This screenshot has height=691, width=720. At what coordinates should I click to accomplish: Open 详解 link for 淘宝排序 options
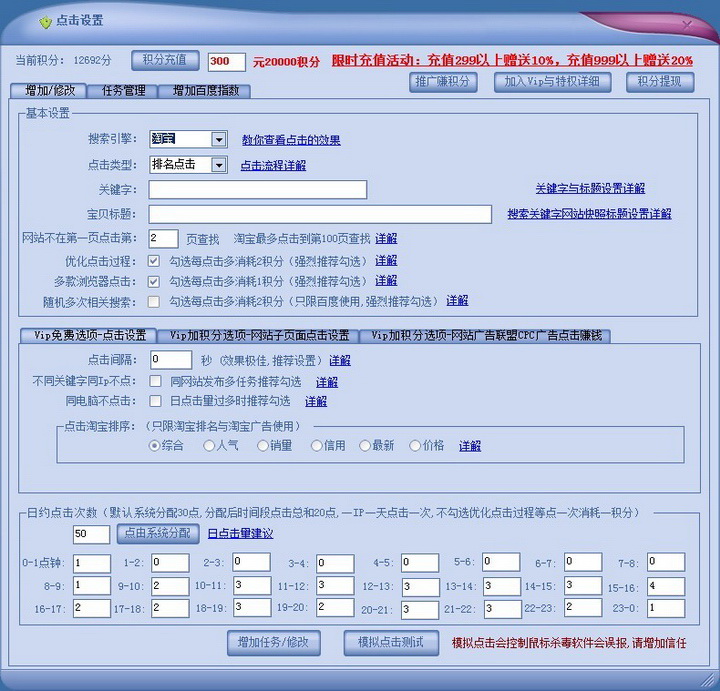tap(470, 446)
